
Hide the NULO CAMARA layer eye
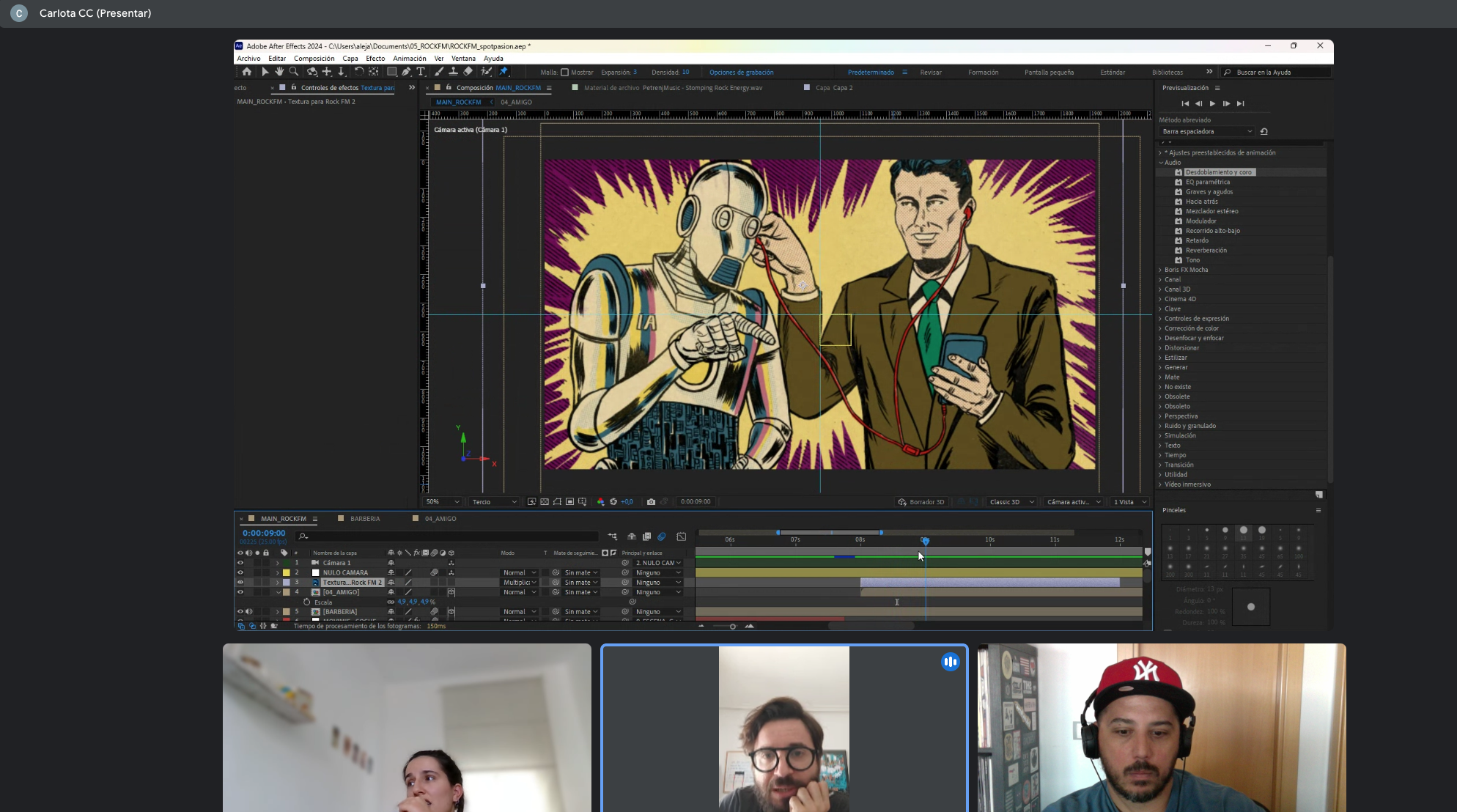tap(240, 573)
